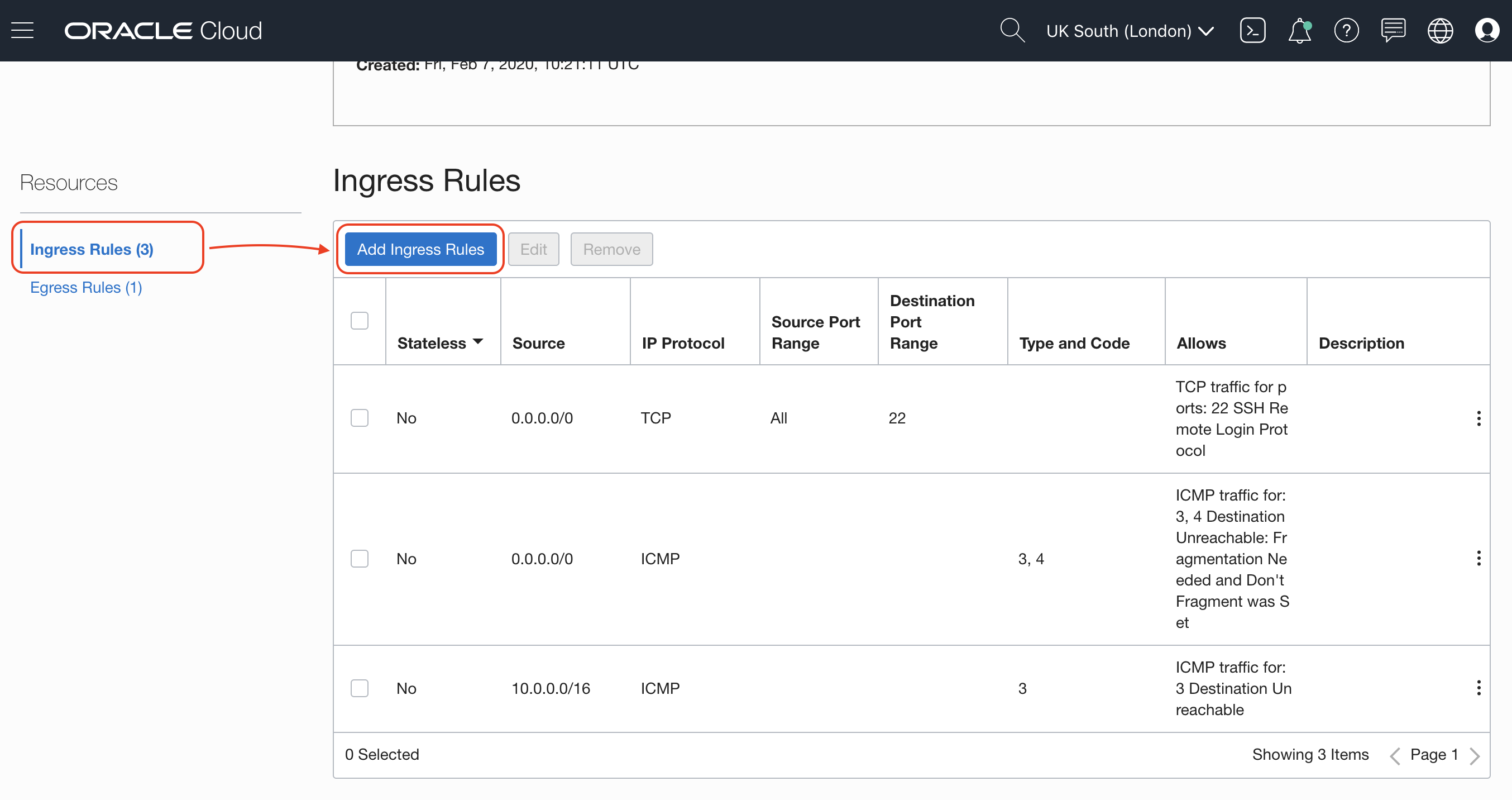This screenshot has width=1512, height=800.
Task: Click the search magnifier icon
Action: click(1011, 31)
